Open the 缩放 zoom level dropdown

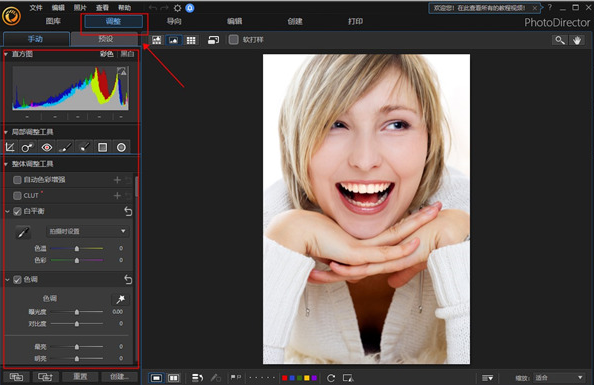point(559,377)
